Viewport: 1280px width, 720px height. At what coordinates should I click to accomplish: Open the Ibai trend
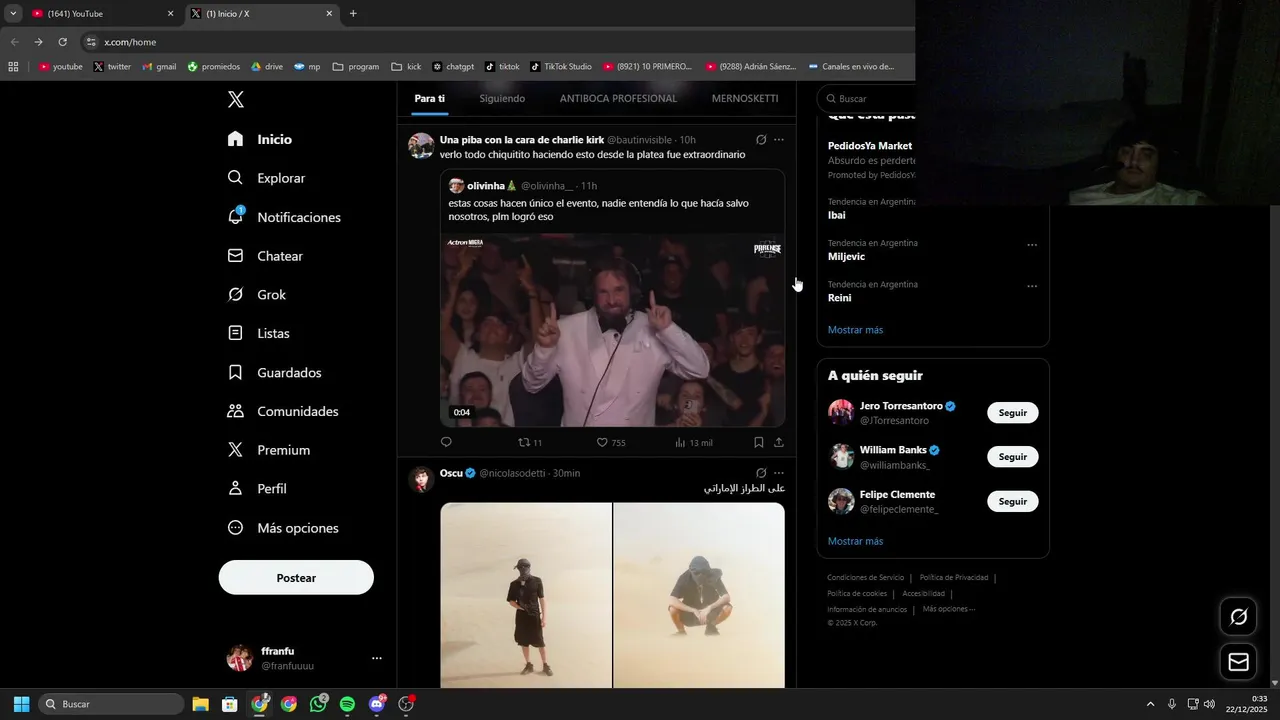837,215
